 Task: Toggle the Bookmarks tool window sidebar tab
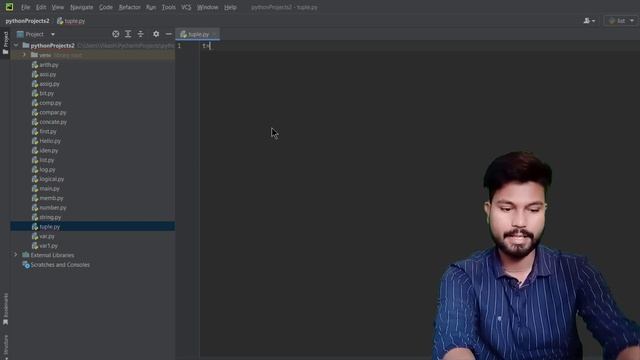[5, 309]
